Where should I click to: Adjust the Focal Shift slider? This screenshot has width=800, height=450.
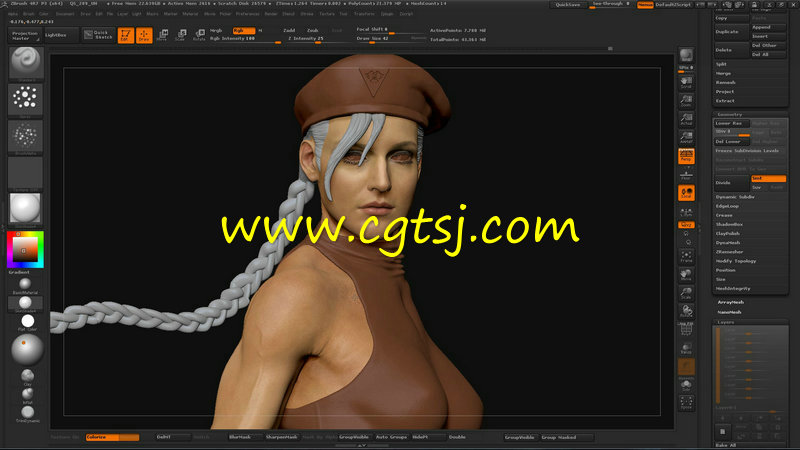pyautogui.click(x=391, y=30)
